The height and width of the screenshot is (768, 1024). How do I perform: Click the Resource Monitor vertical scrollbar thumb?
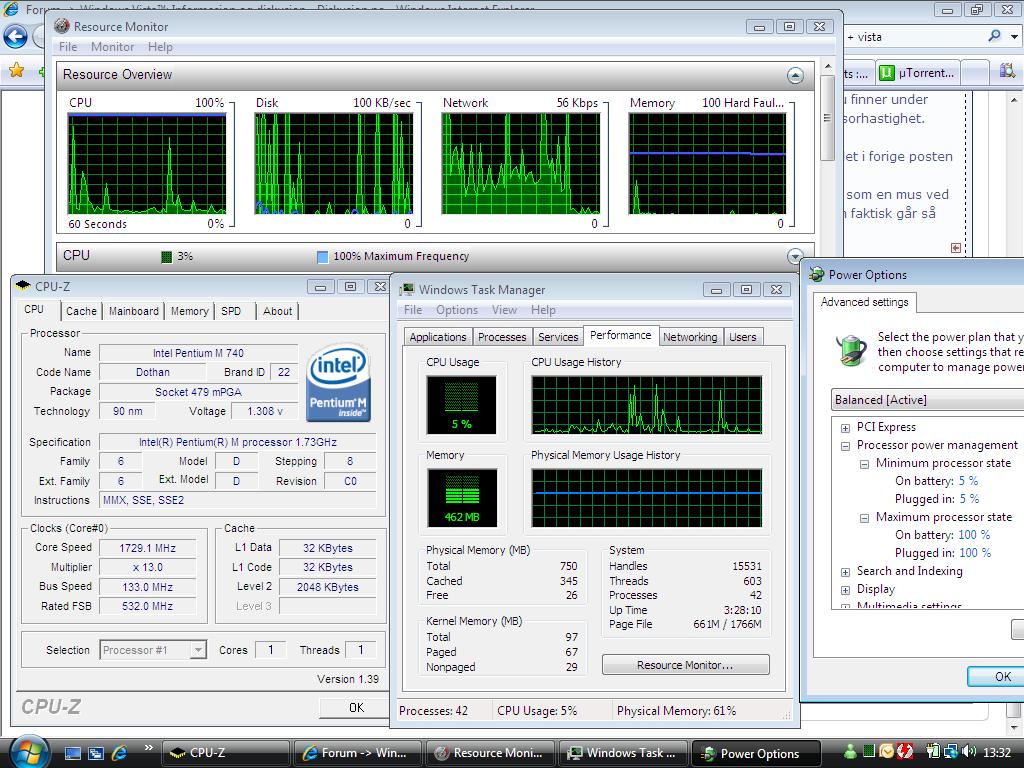coord(827,118)
